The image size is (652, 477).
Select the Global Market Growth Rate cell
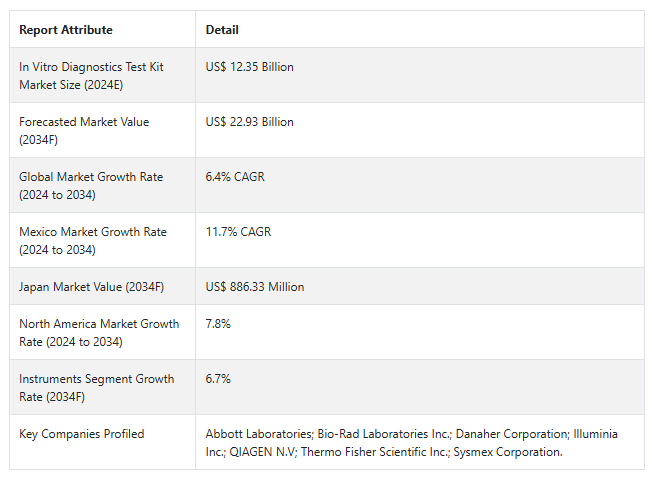[x=91, y=186]
